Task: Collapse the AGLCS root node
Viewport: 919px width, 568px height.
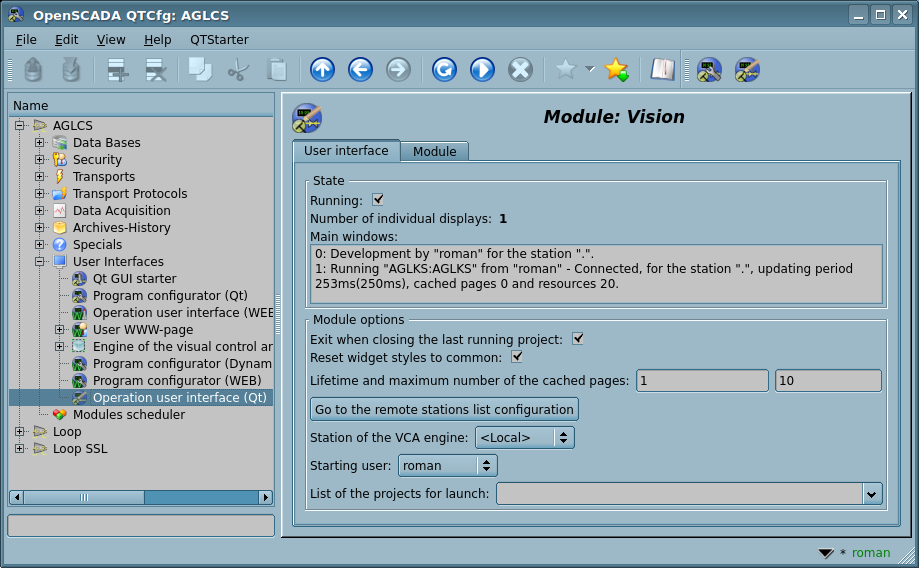Action: [x=19, y=125]
